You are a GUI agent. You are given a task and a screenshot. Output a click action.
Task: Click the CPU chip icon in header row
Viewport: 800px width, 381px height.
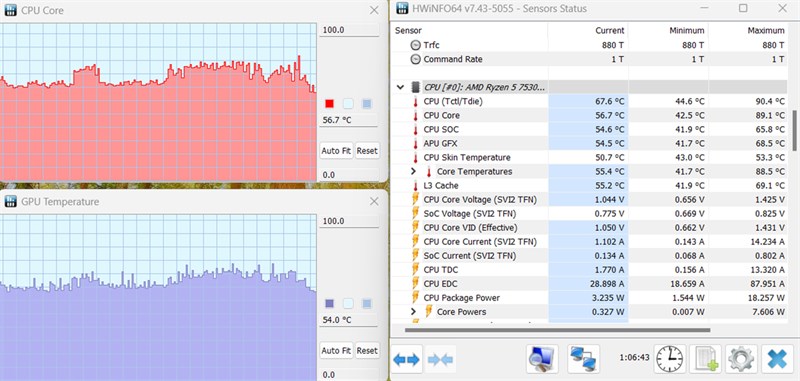(x=416, y=87)
